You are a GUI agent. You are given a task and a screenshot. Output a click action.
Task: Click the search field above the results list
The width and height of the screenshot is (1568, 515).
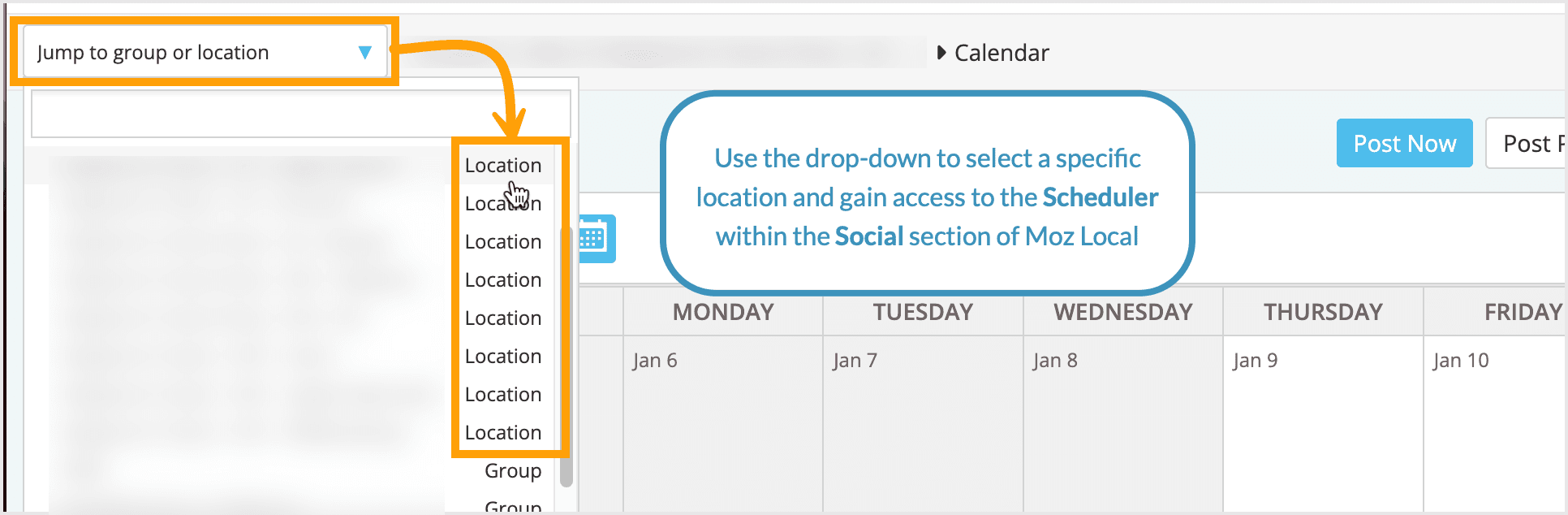(x=300, y=112)
